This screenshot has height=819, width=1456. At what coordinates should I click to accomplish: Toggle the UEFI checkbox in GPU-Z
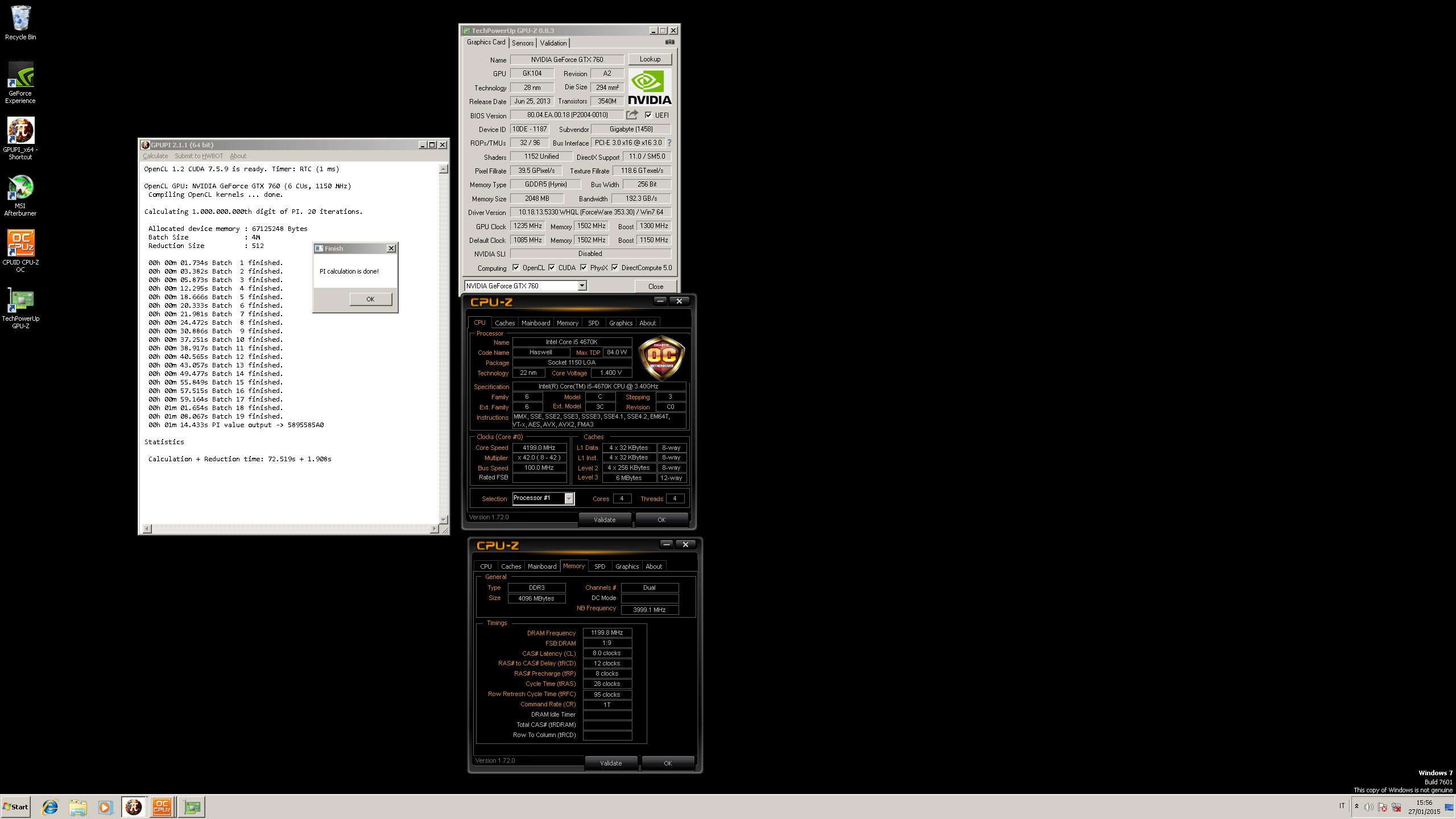[x=648, y=115]
